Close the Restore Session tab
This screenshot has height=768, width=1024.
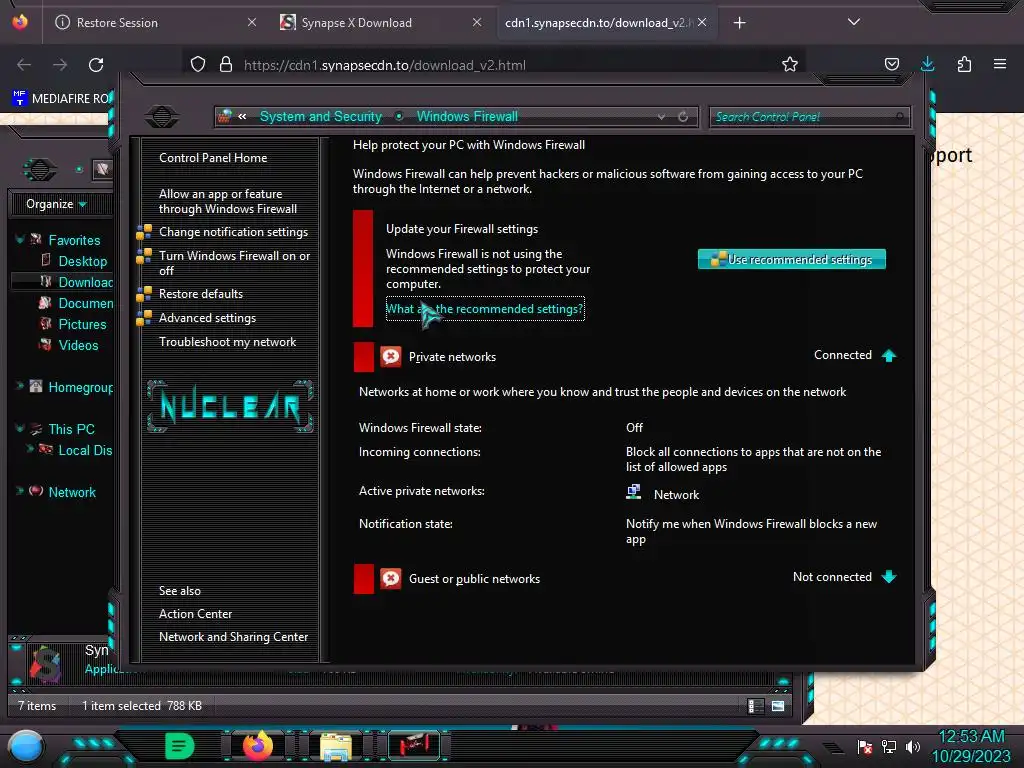251,22
